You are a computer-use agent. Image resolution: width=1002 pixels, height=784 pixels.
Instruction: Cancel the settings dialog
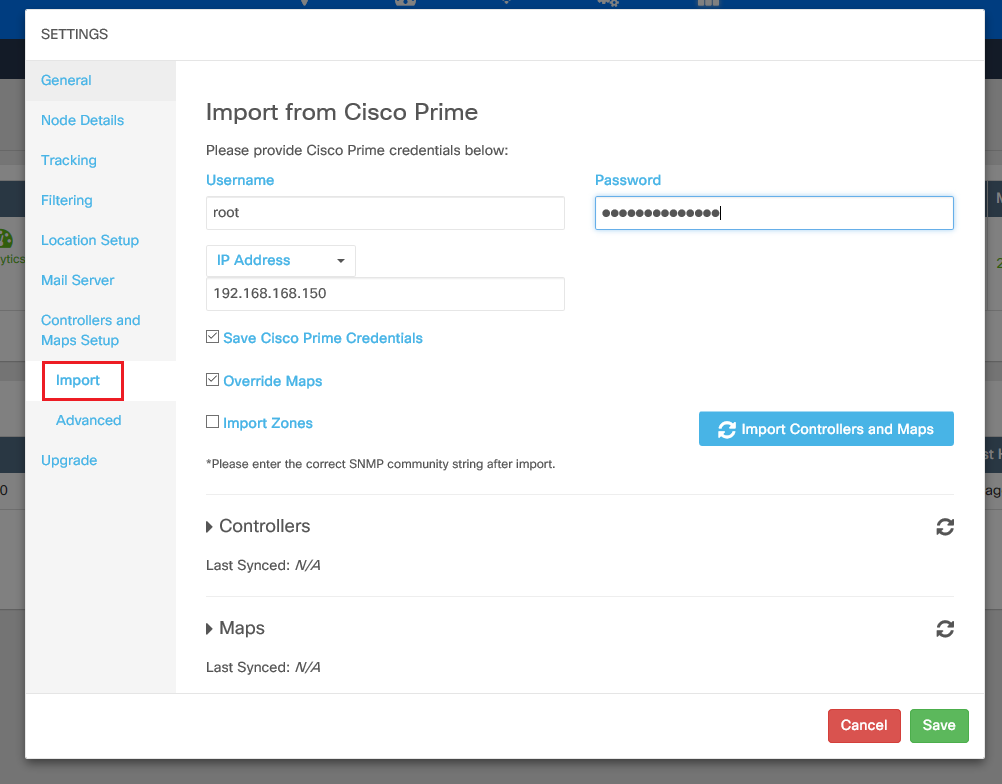pyautogui.click(x=863, y=725)
